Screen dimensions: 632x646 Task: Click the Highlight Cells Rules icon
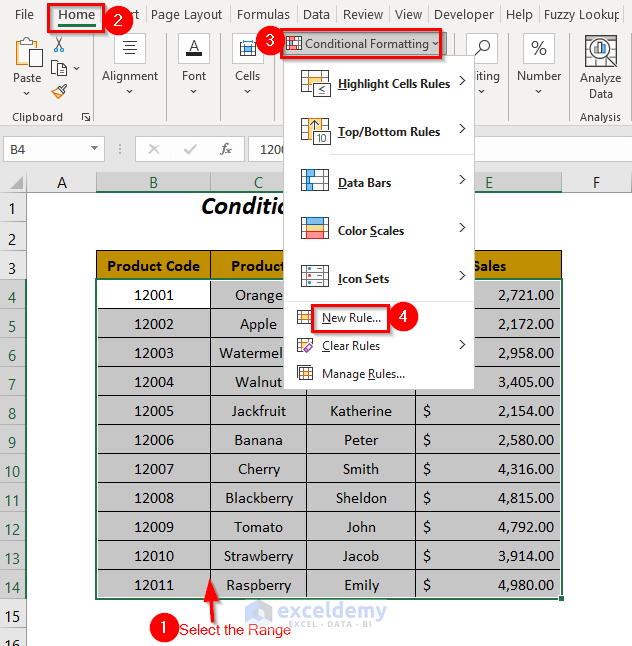[x=315, y=84]
